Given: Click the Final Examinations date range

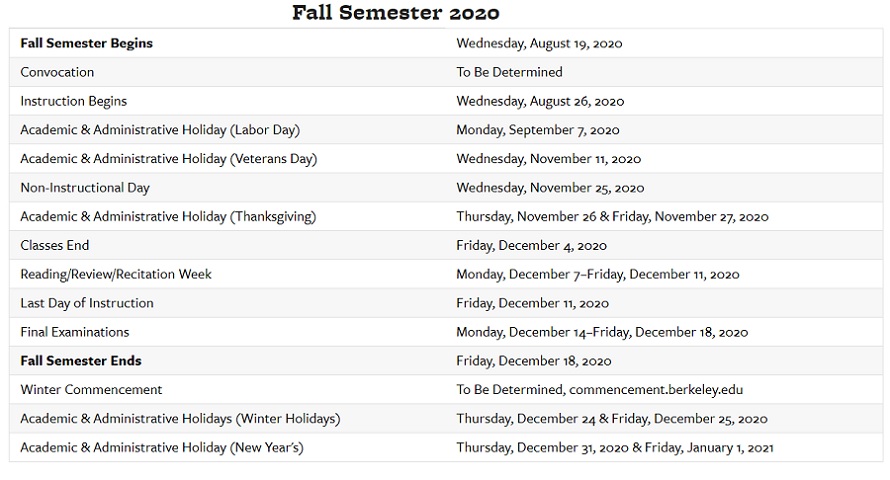Looking at the screenshot, I should click(602, 332).
